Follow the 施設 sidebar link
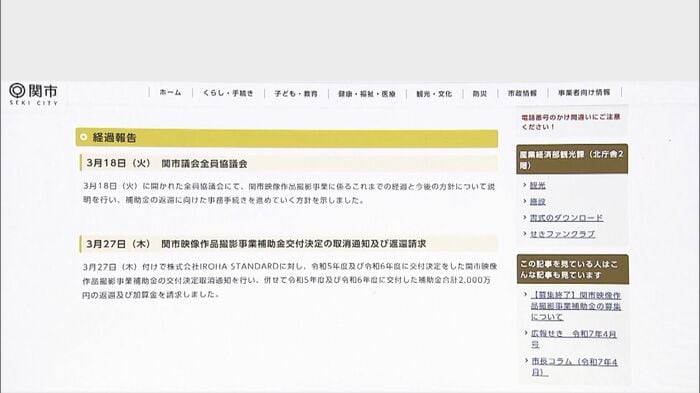This screenshot has width=700, height=393. [x=538, y=201]
